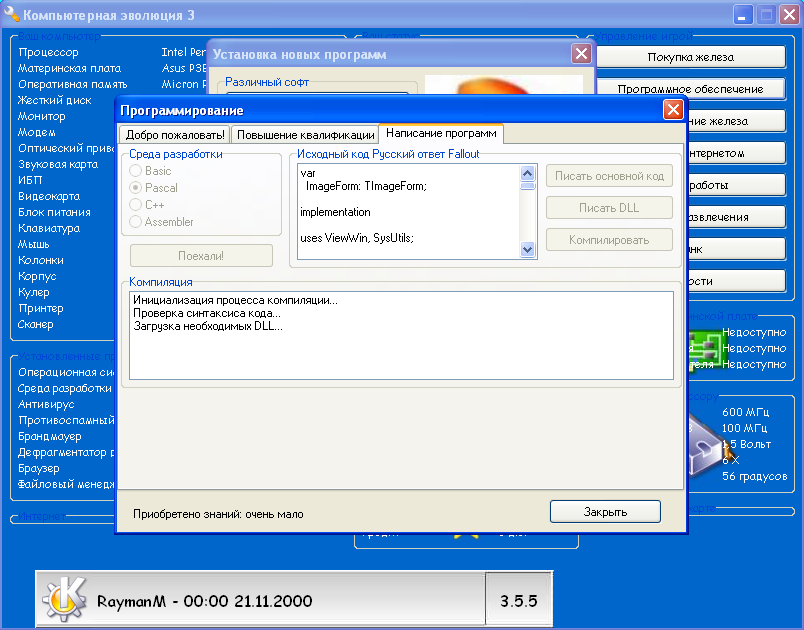Click the 600 МГц processor value
The image size is (804, 630).
[746, 412]
